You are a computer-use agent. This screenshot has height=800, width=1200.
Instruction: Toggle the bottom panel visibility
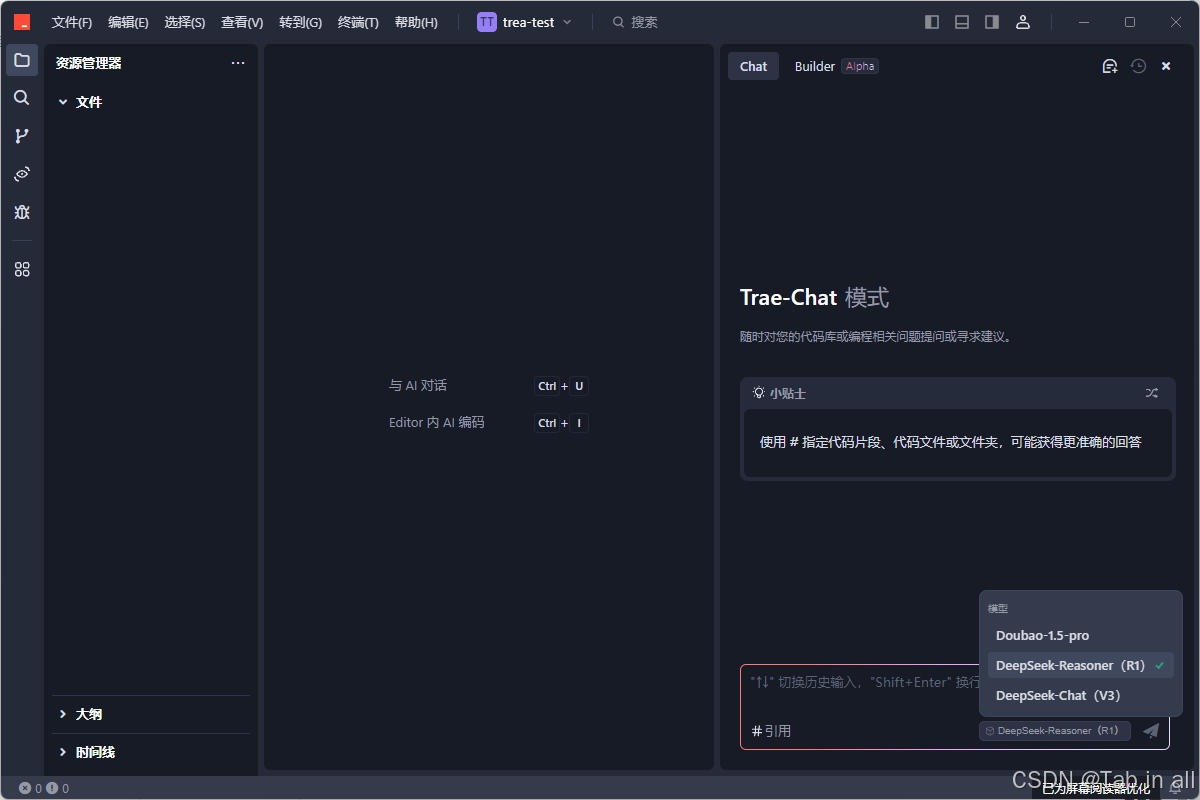pyautogui.click(x=961, y=21)
